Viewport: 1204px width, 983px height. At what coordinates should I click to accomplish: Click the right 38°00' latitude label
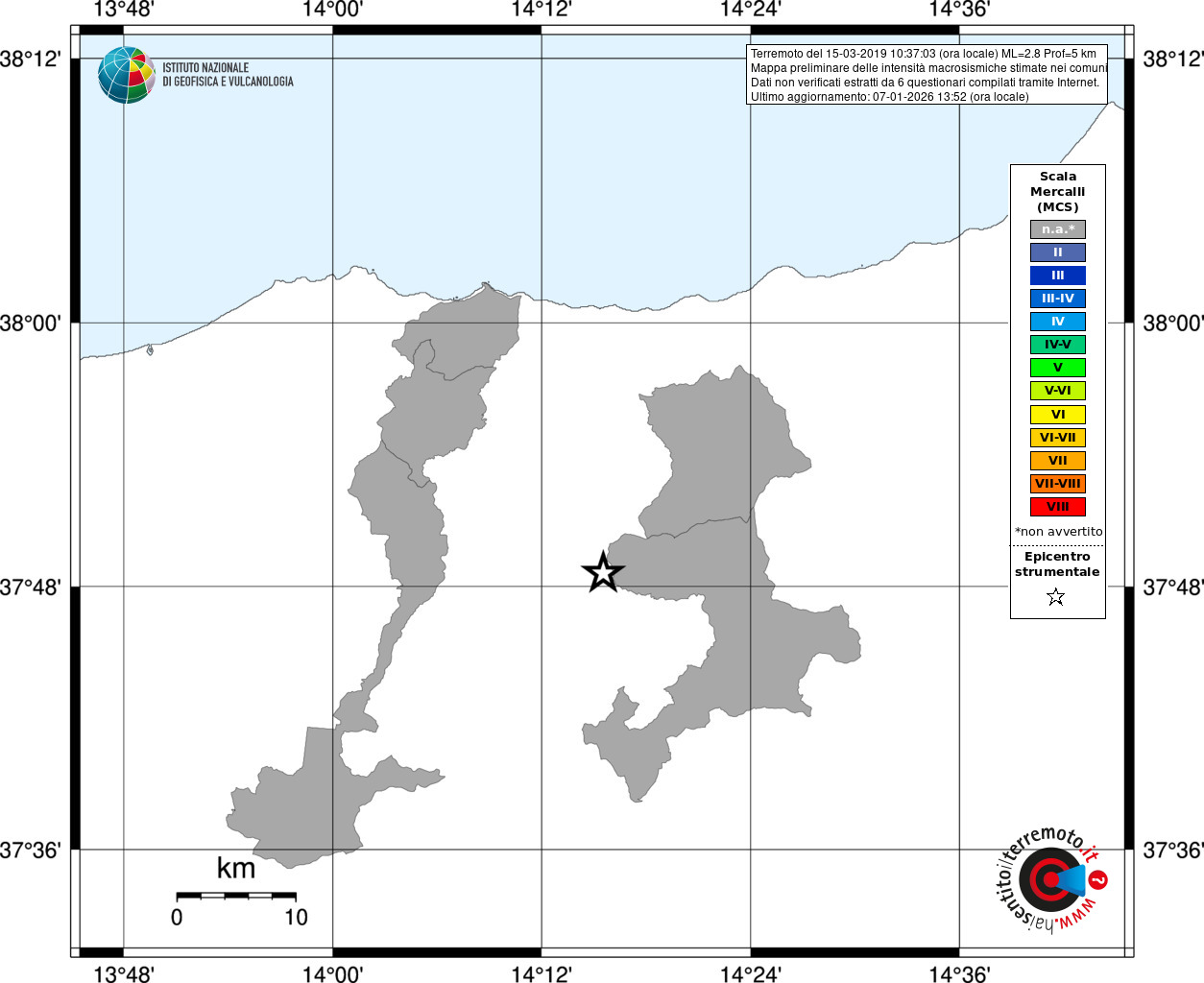tap(1172, 324)
